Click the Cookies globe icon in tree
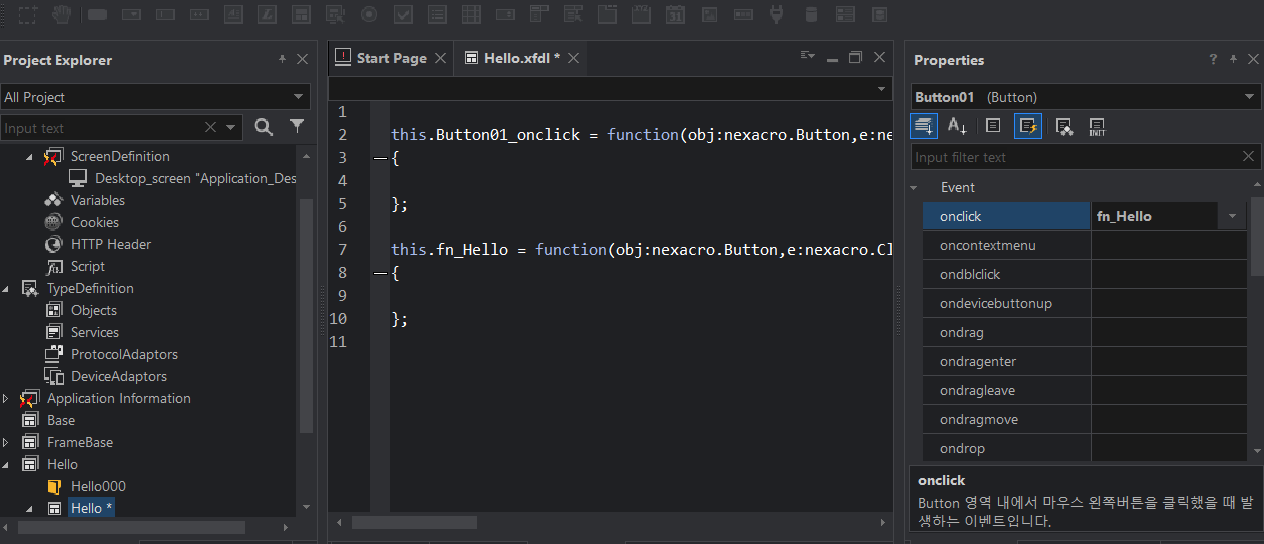This screenshot has width=1264, height=544. tap(54, 222)
